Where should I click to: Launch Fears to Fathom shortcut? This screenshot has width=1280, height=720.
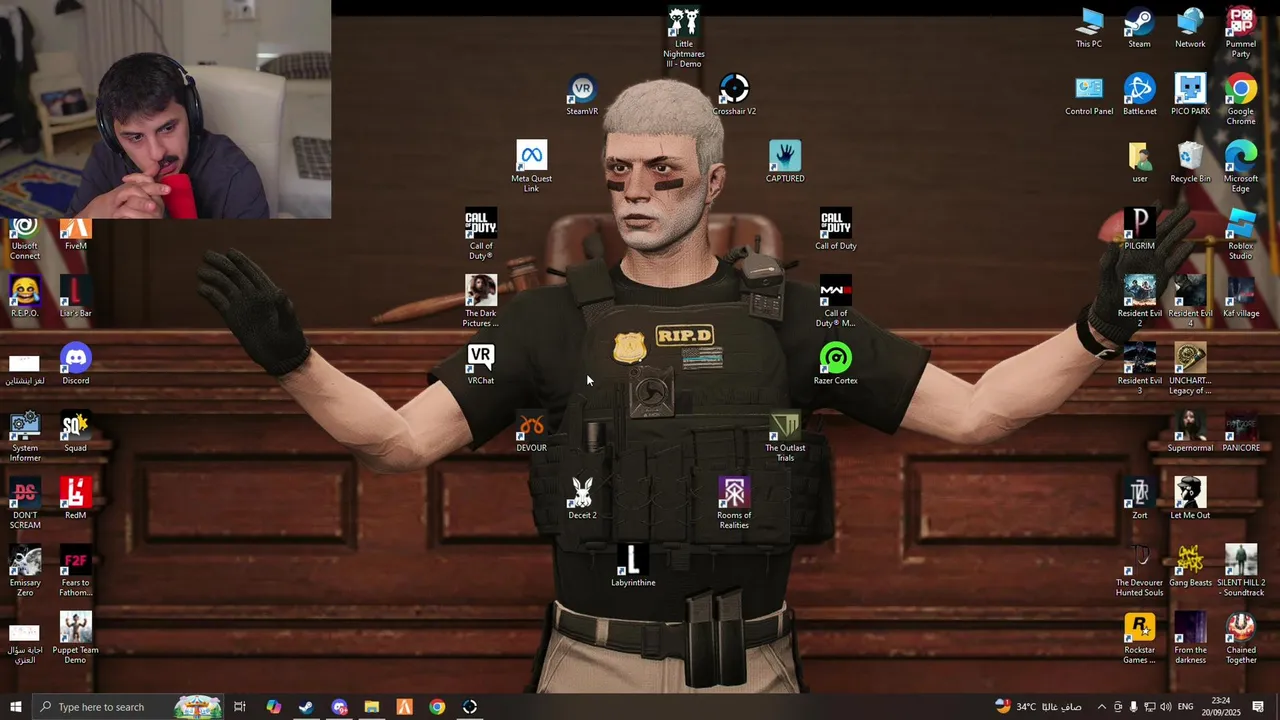76,570
